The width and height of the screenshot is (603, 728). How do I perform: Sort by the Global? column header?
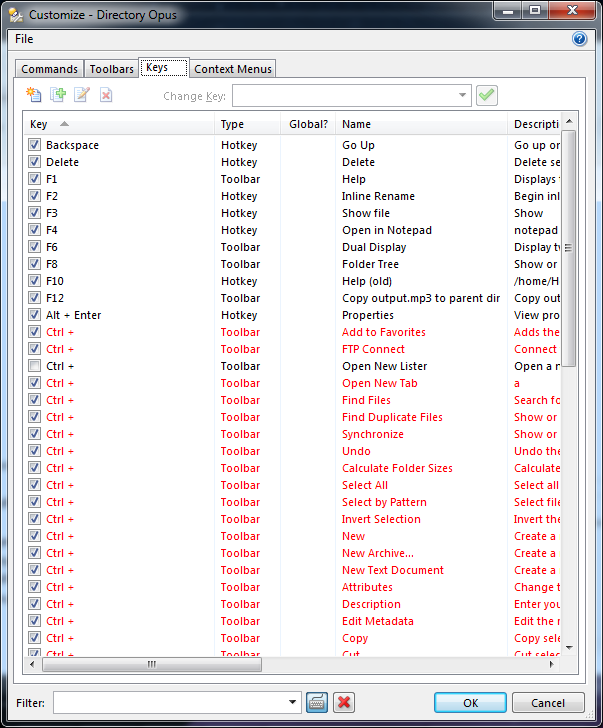(x=308, y=124)
